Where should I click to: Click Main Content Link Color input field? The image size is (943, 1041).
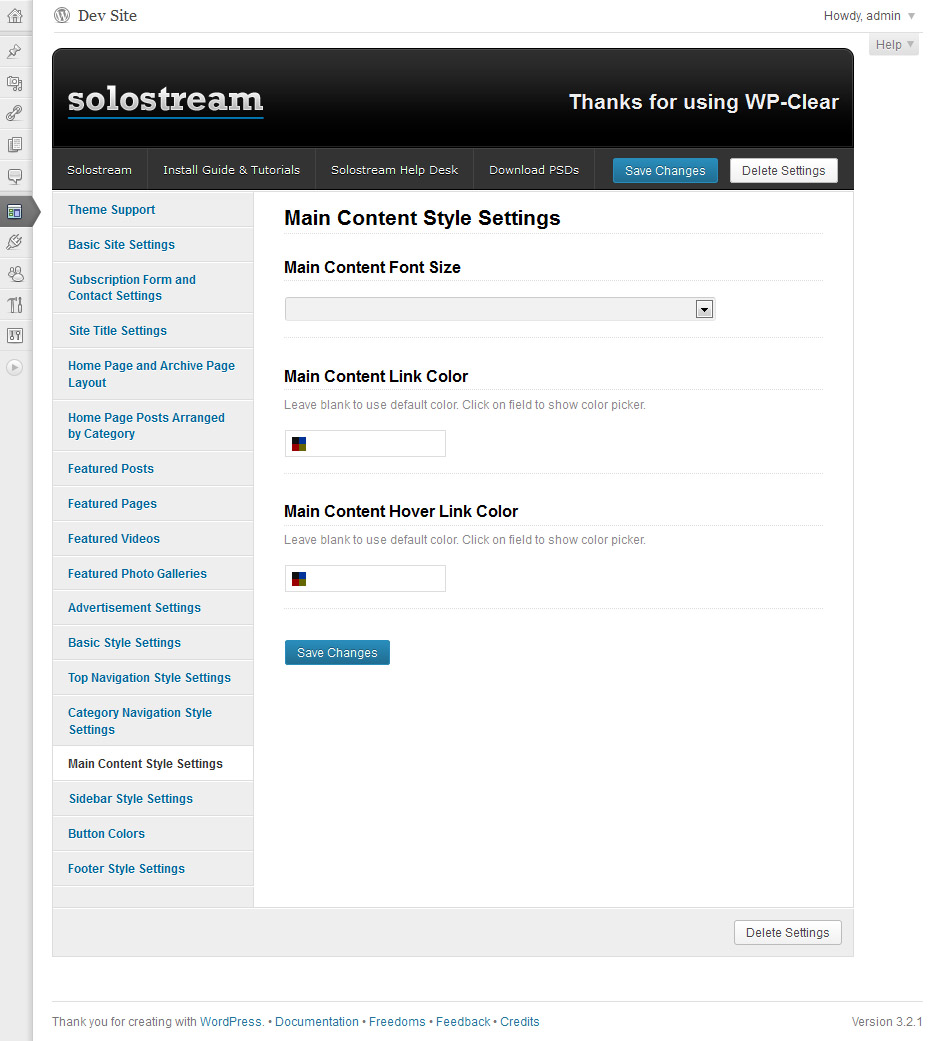click(365, 443)
